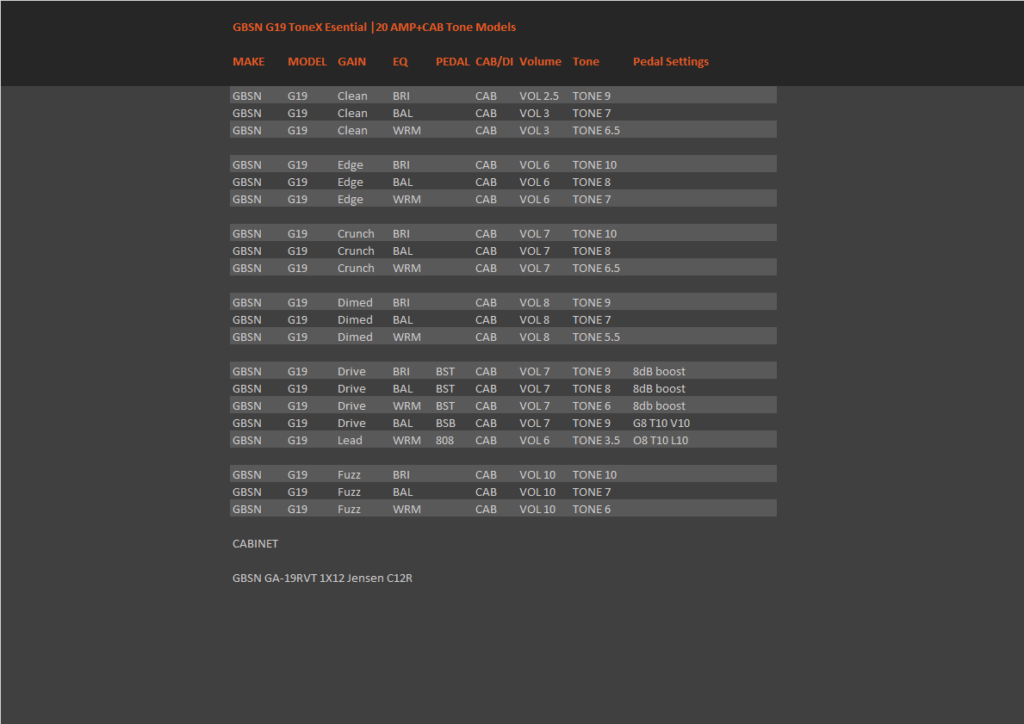The height and width of the screenshot is (724, 1024).
Task: Select the Lead gain cell
Action: pyautogui.click(x=349, y=441)
